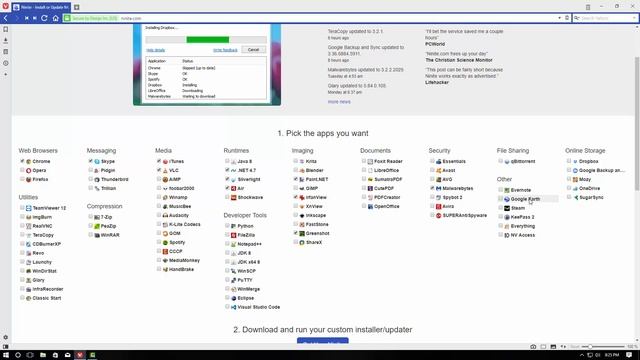640x360 pixels.
Task: Click the OneDrive label in Online Storage
Action: point(589,189)
